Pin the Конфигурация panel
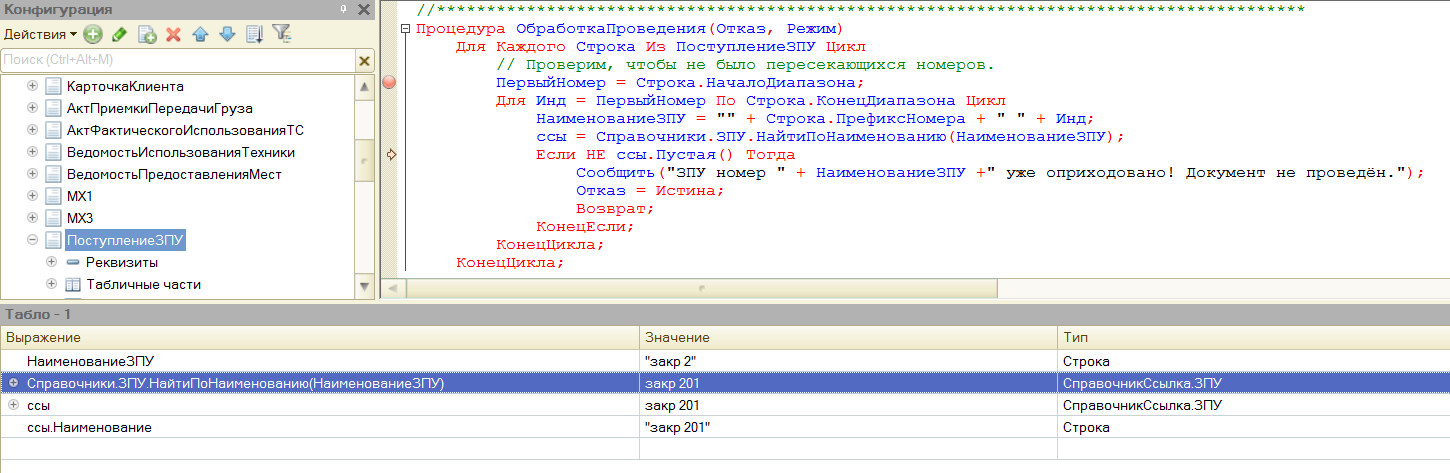The height and width of the screenshot is (473, 1450). [x=344, y=9]
